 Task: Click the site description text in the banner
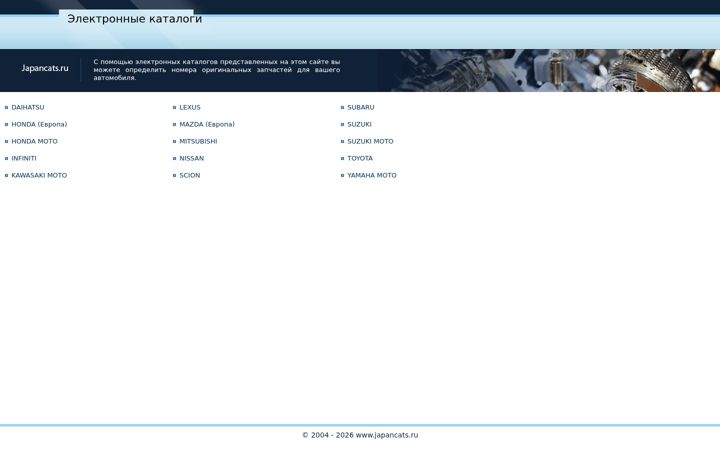[x=217, y=70]
